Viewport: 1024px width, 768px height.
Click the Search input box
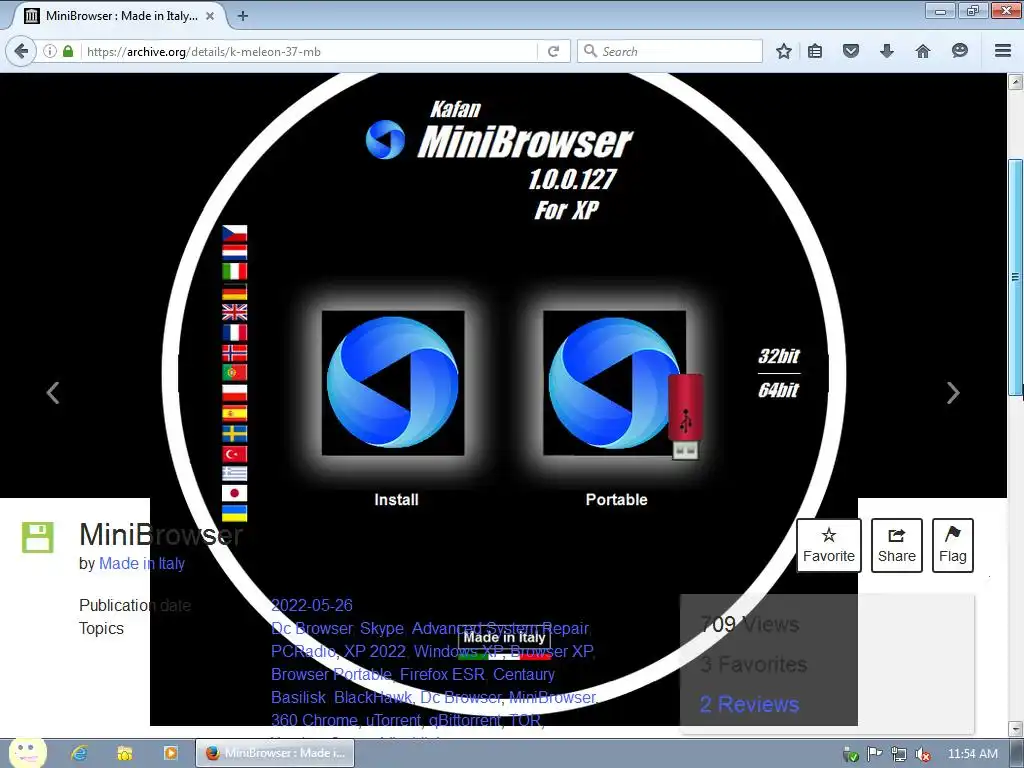tap(670, 51)
